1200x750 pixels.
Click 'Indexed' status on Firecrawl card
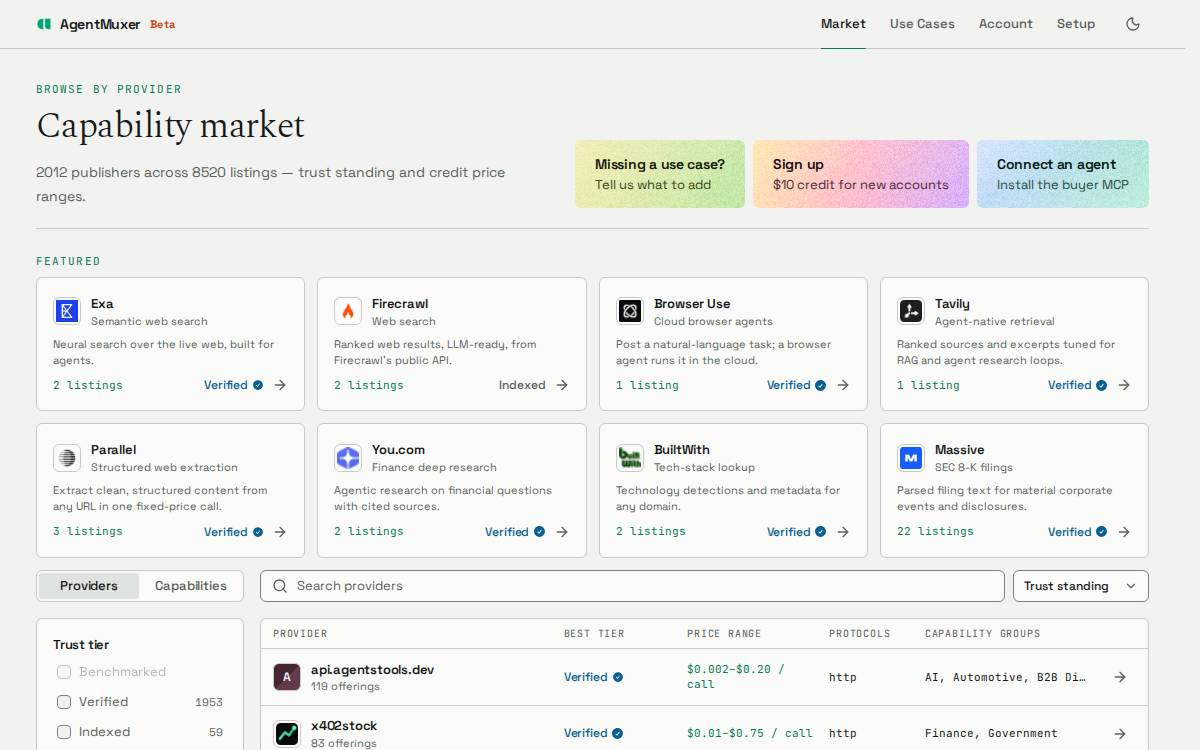click(x=522, y=385)
